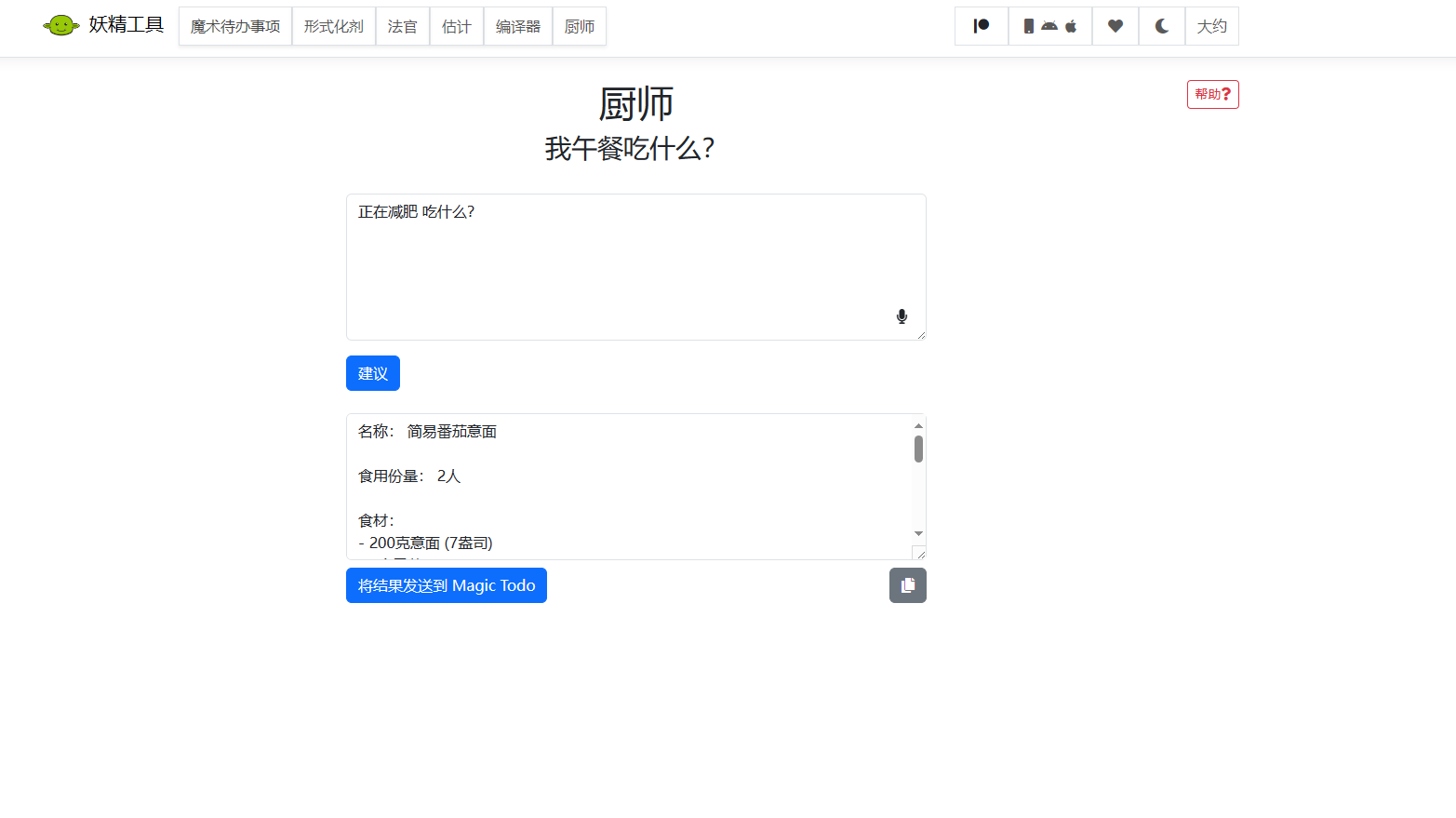Click the green goblin logo icon
Screen dimensions: 1456x818
coord(60,26)
